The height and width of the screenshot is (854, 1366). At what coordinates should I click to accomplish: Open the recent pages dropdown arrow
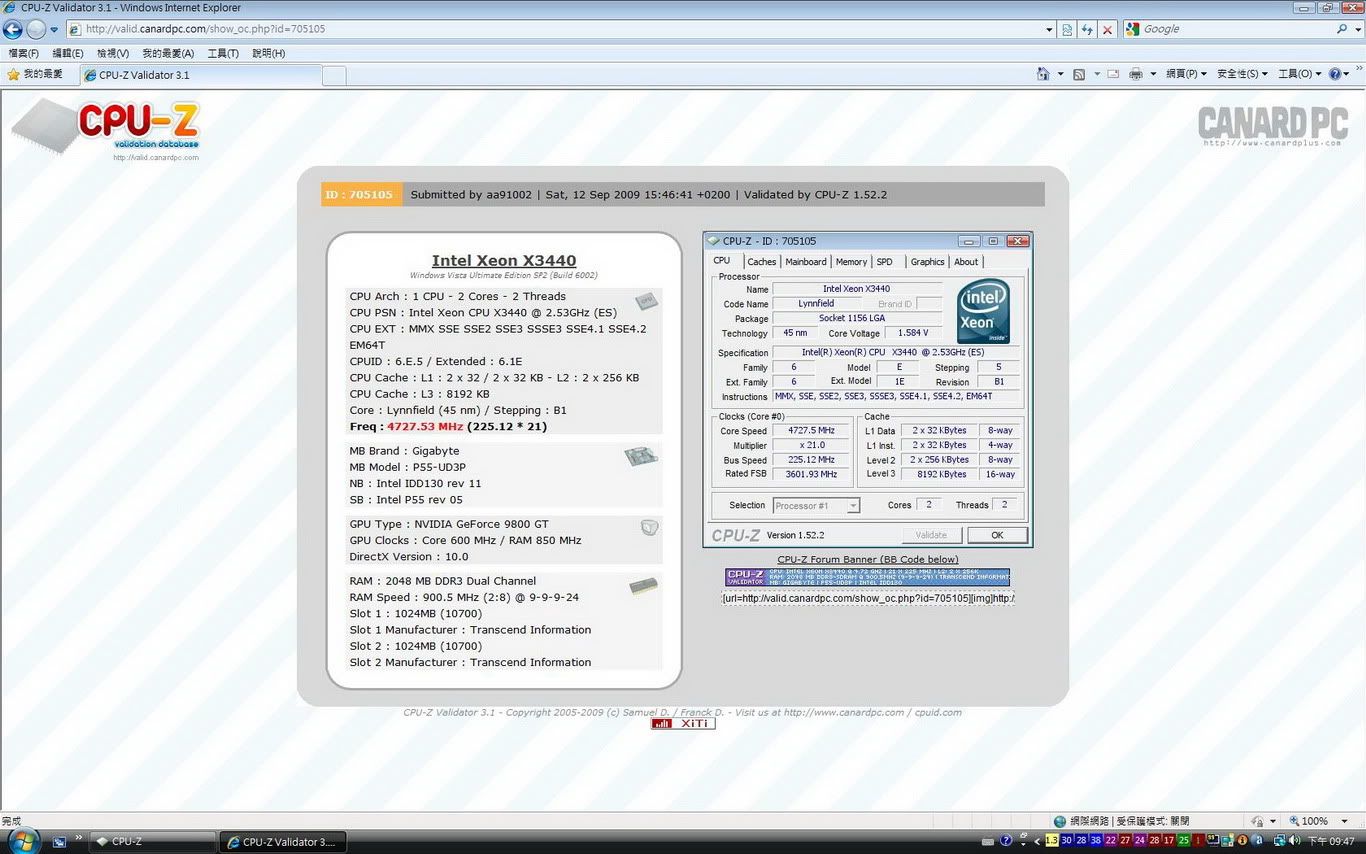(x=54, y=30)
